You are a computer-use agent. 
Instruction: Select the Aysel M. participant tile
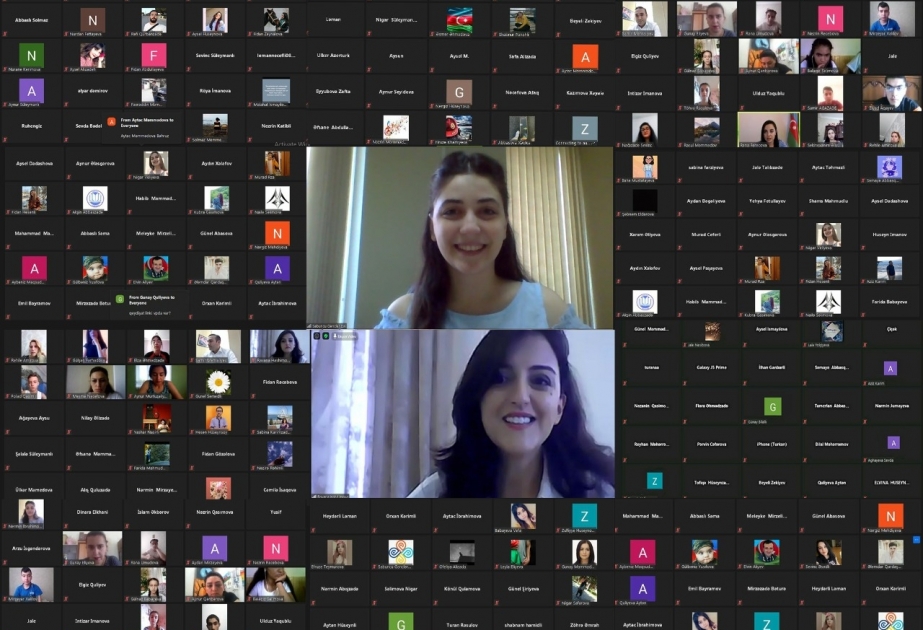coord(459,57)
